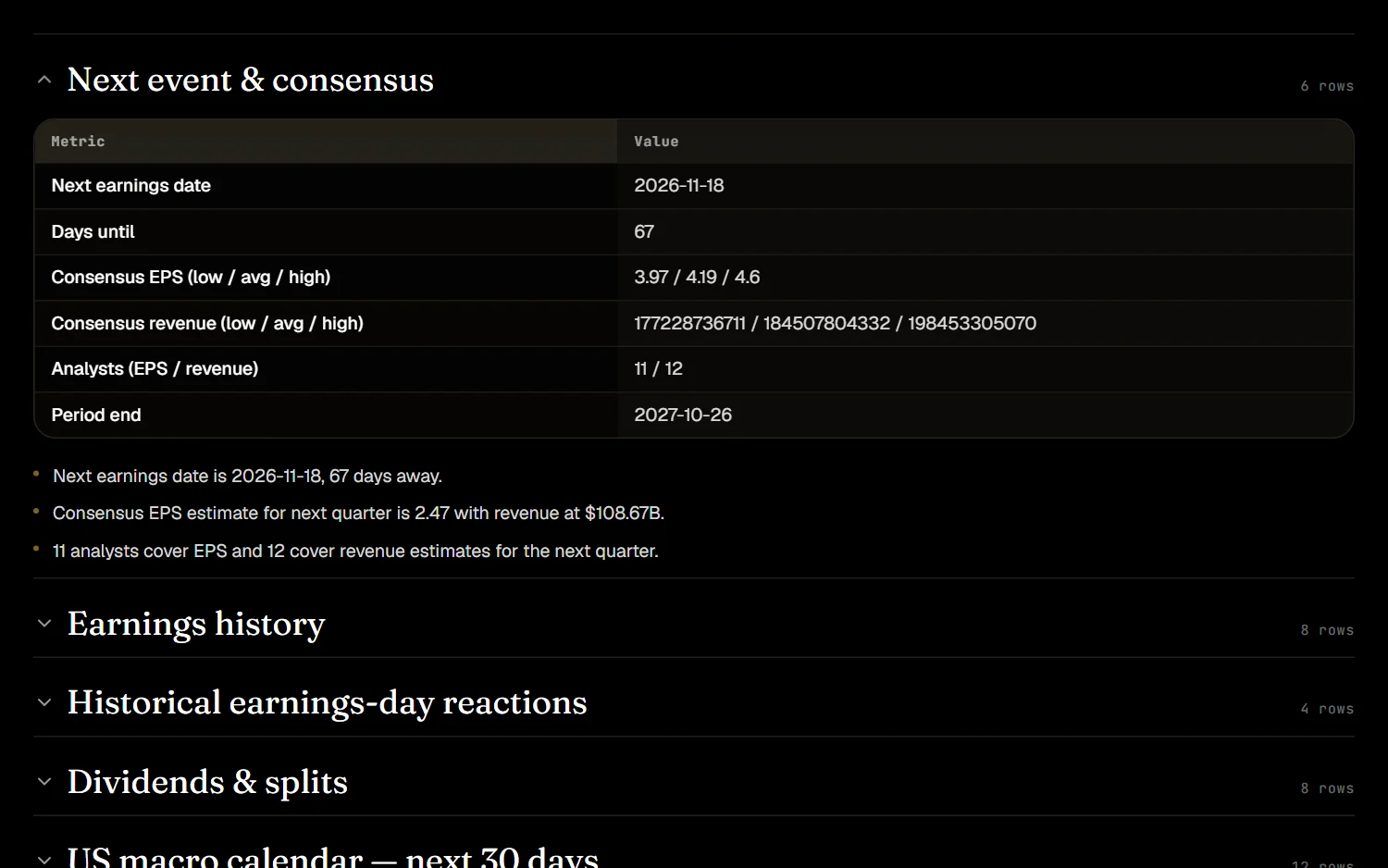Collapse the Next event & consensus section
The width and height of the screenshot is (1388, 868).
click(x=44, y=81)
